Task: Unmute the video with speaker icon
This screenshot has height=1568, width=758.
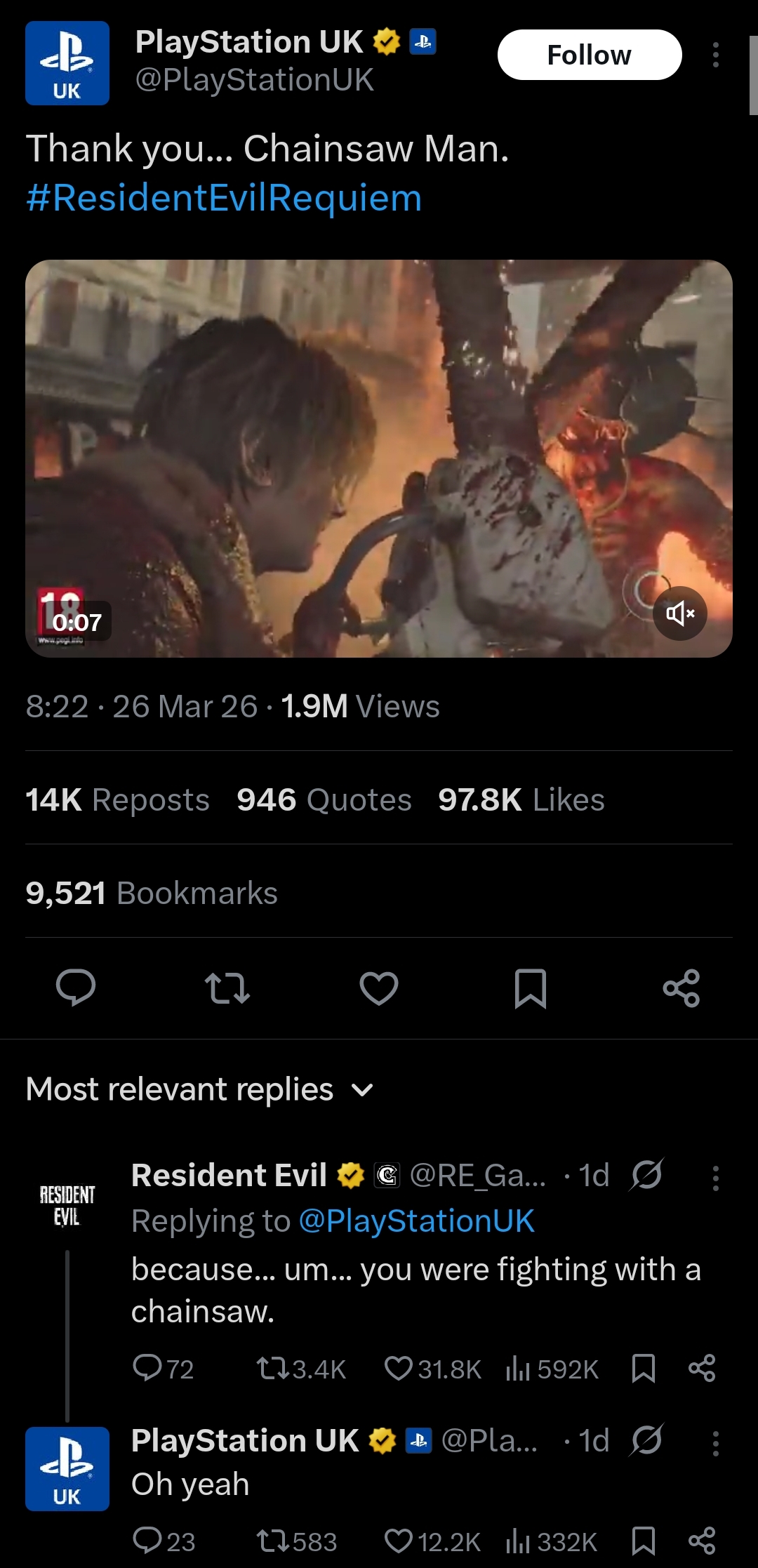Action: 680,613
